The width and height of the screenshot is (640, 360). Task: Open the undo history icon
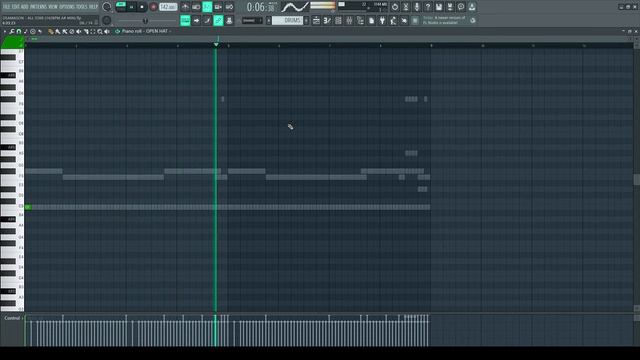point(395,7)
